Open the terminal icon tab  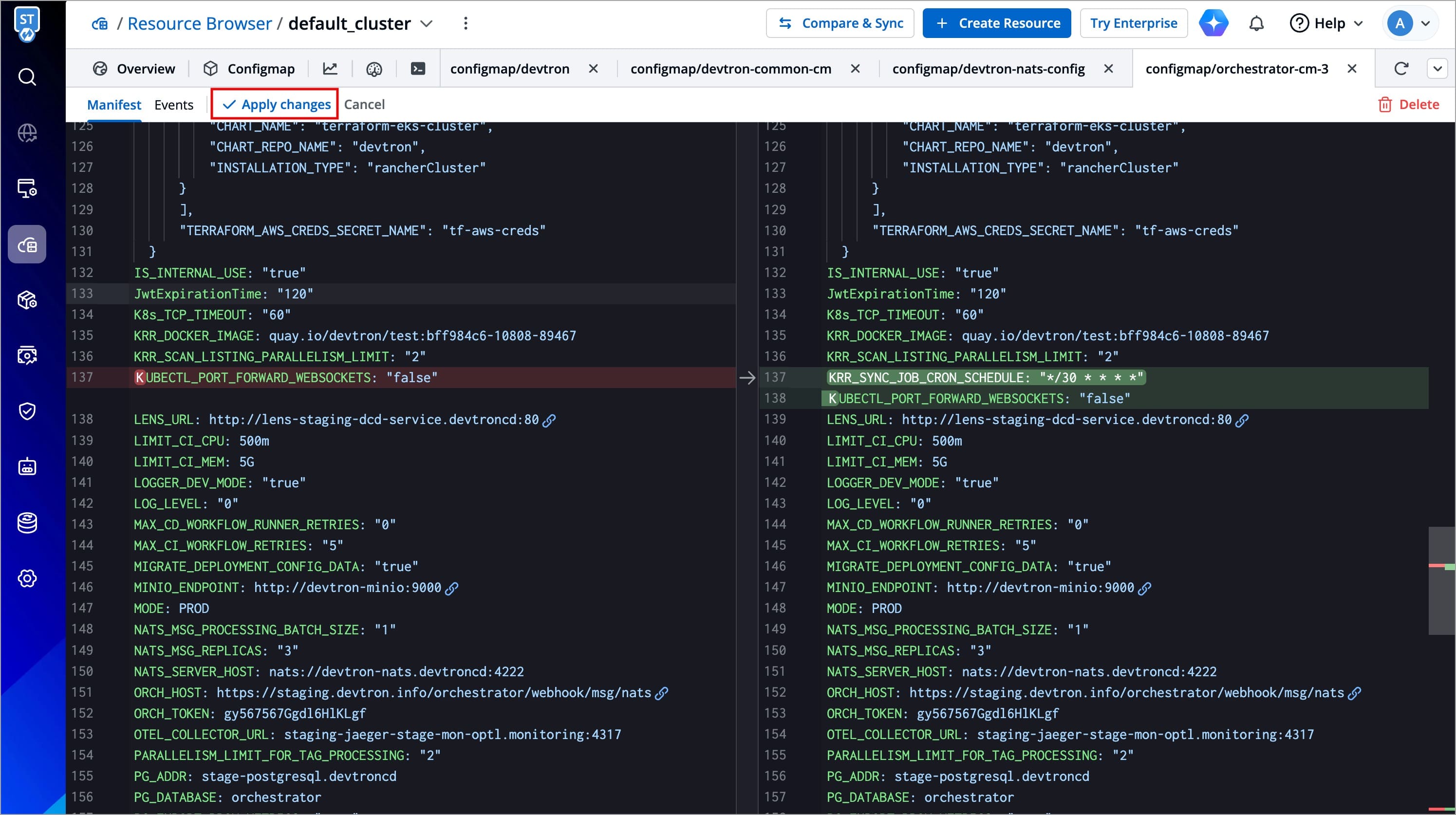418,69
